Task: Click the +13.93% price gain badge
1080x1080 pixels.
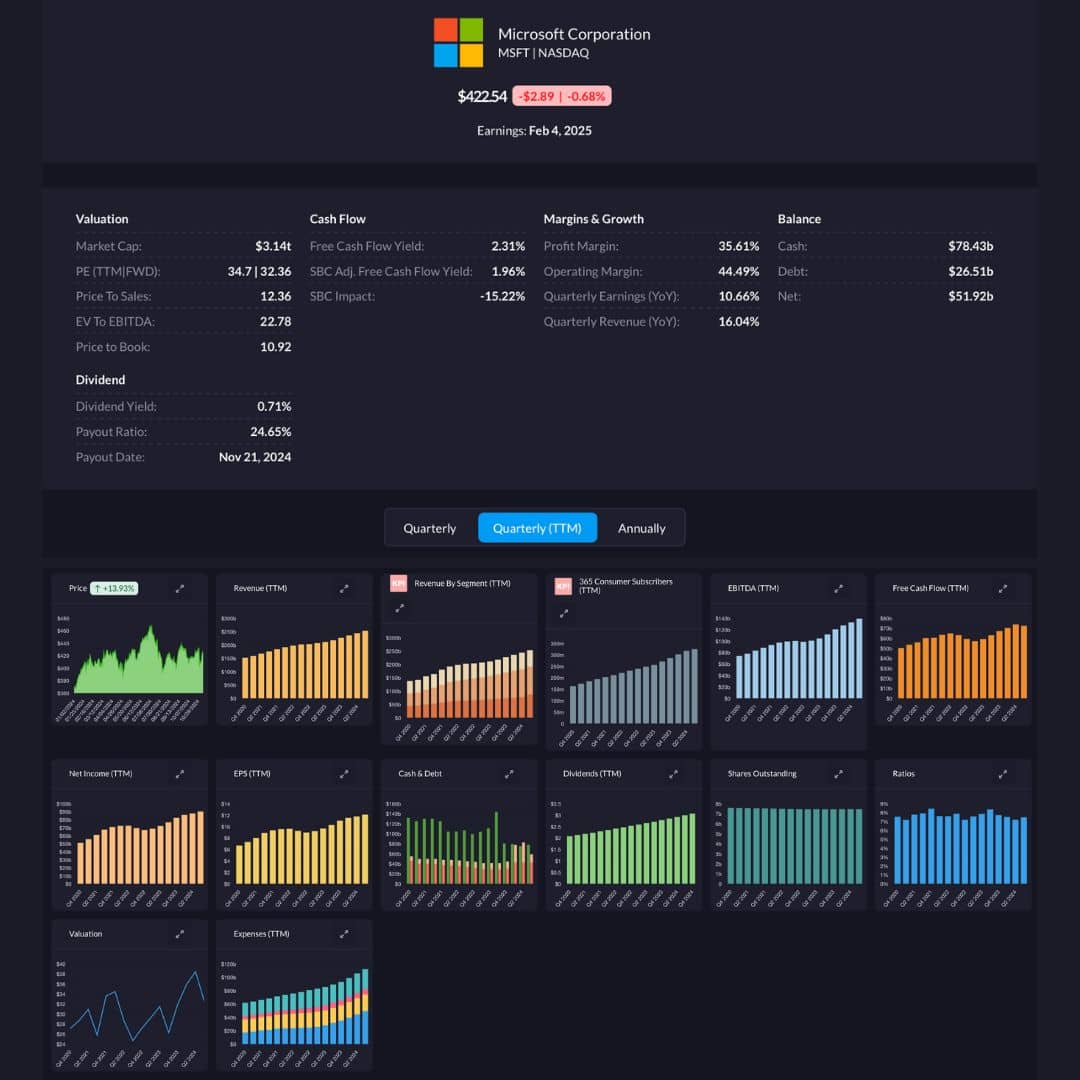Action: [114, 588]
